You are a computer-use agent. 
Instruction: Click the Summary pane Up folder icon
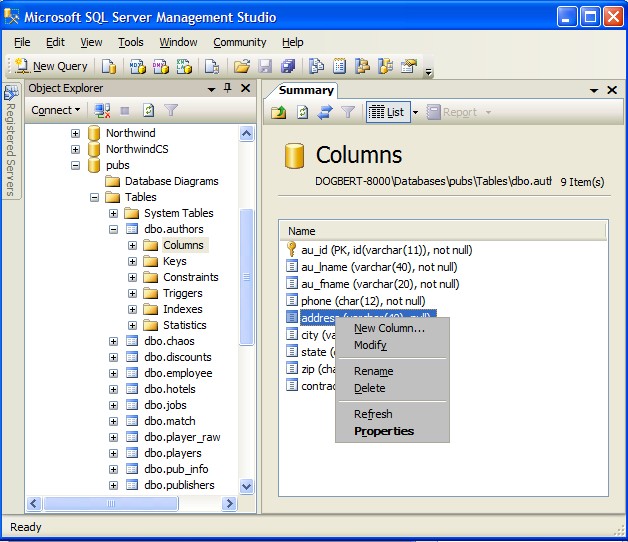[x=280, y=112]
